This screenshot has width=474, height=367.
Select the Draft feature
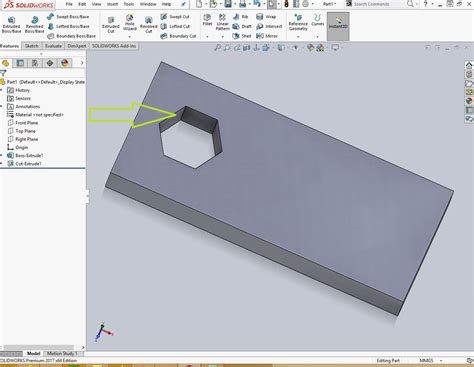[x=242, y=26]
